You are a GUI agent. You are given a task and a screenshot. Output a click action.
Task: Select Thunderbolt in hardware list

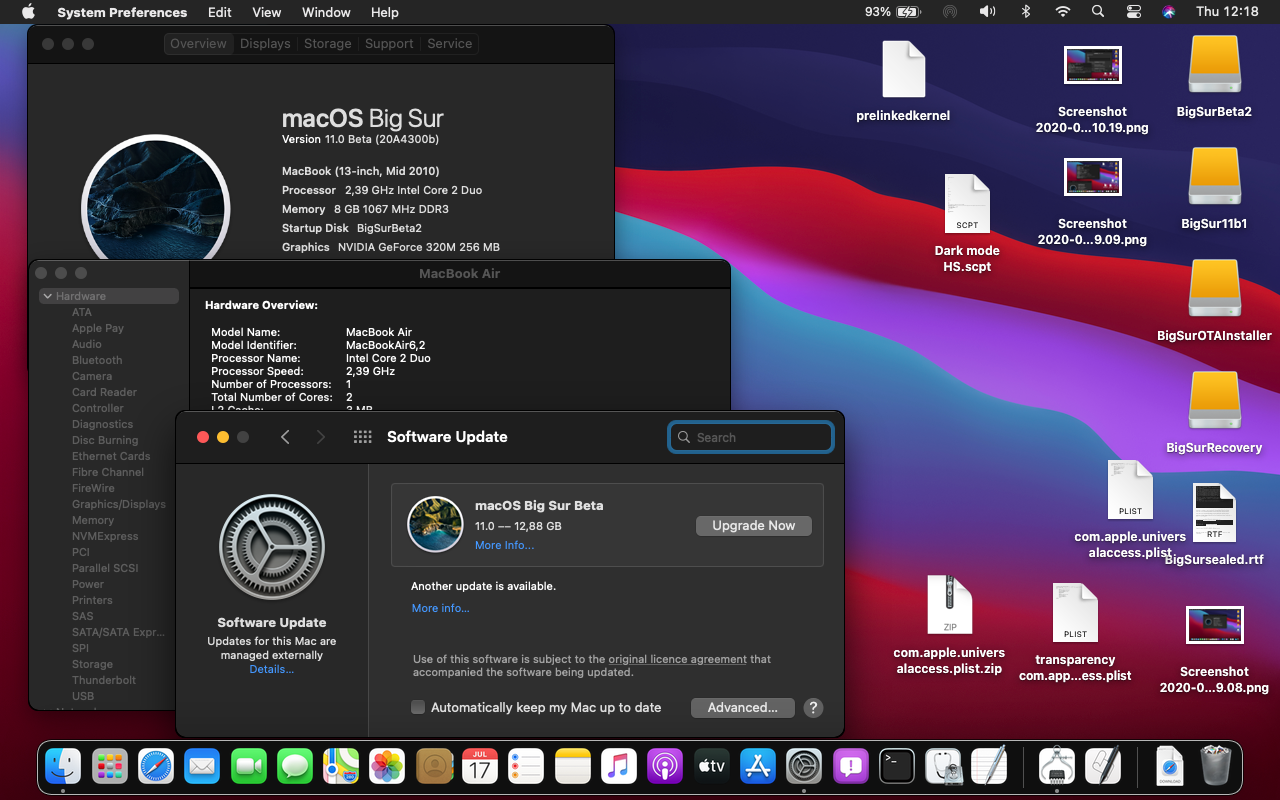point(104,680)
